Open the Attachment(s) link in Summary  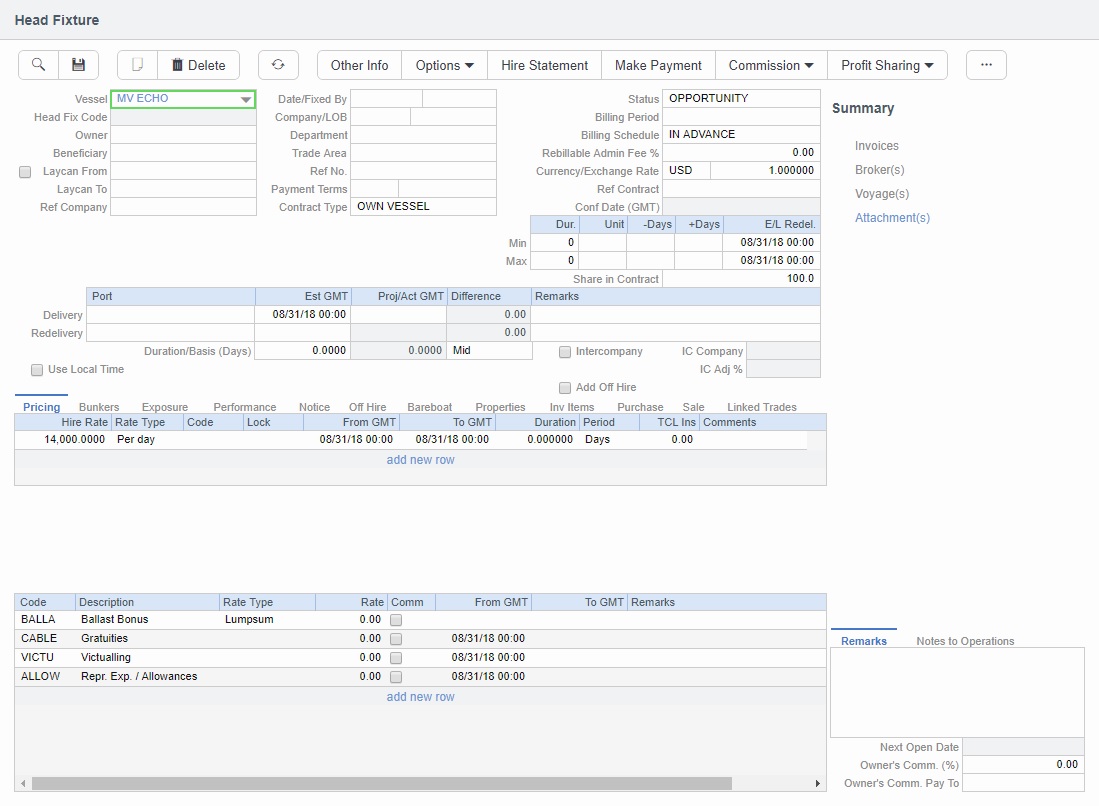(x=892, y=217)
